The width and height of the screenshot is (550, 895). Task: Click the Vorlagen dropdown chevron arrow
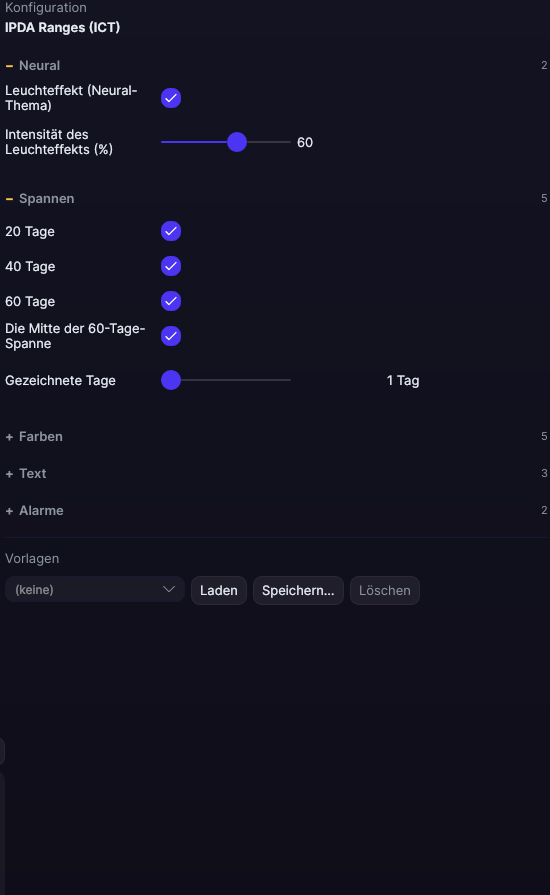[169, 589]
